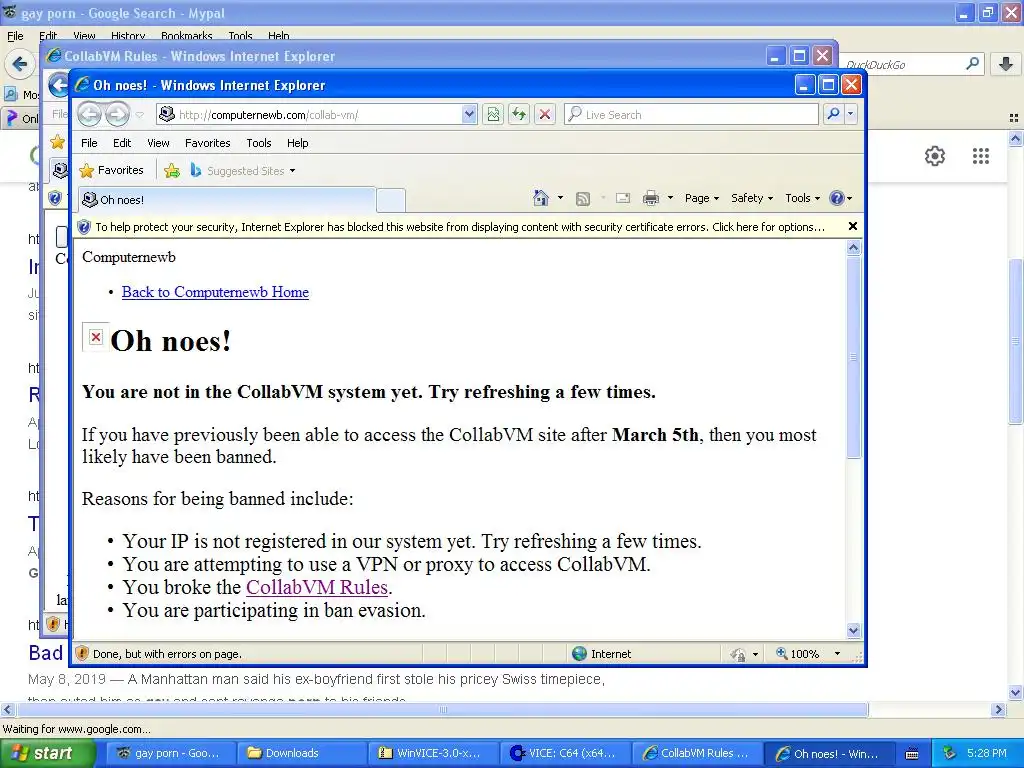This screenshot has height=768, width=1024.
Task: Open the Page dropdown menu
Action: (x=702, y=198)
